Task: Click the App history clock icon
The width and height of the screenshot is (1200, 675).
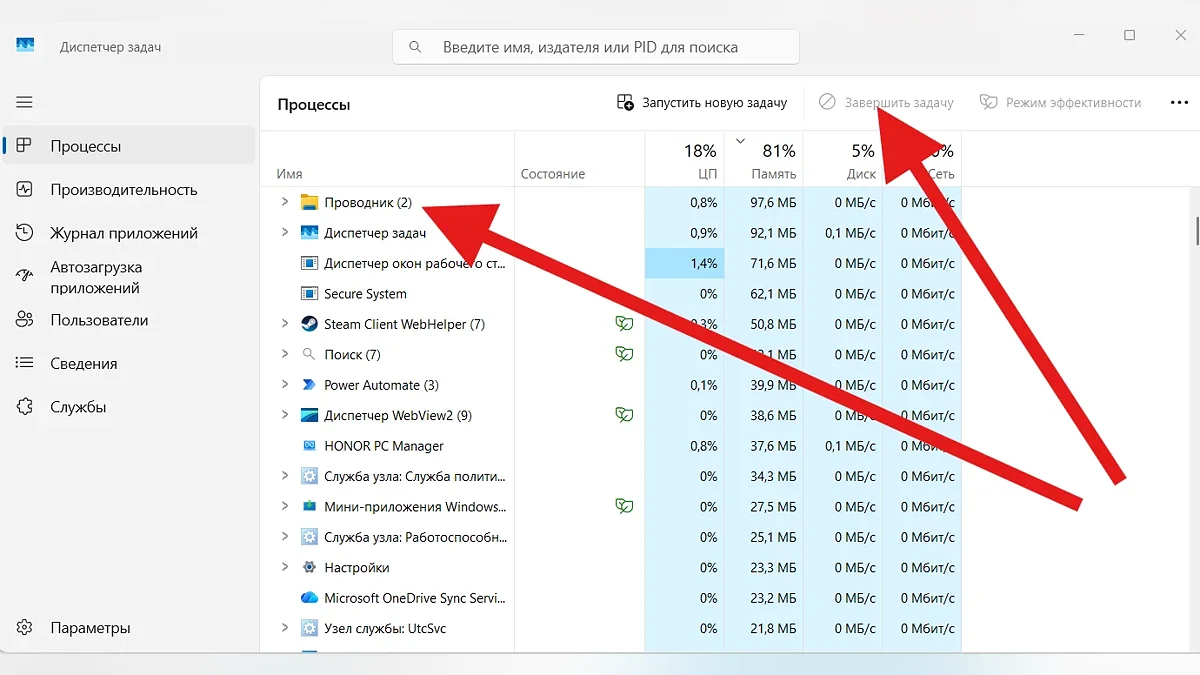Action: pyautogui.click(x=25, y=233)
